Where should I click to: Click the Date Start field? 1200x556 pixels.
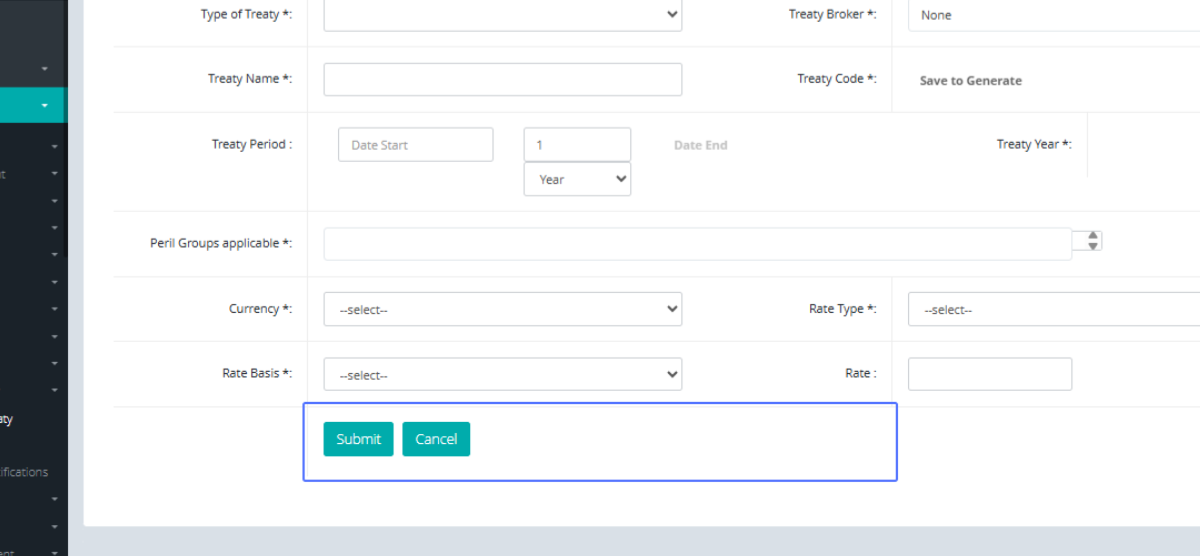pos(415,145)
